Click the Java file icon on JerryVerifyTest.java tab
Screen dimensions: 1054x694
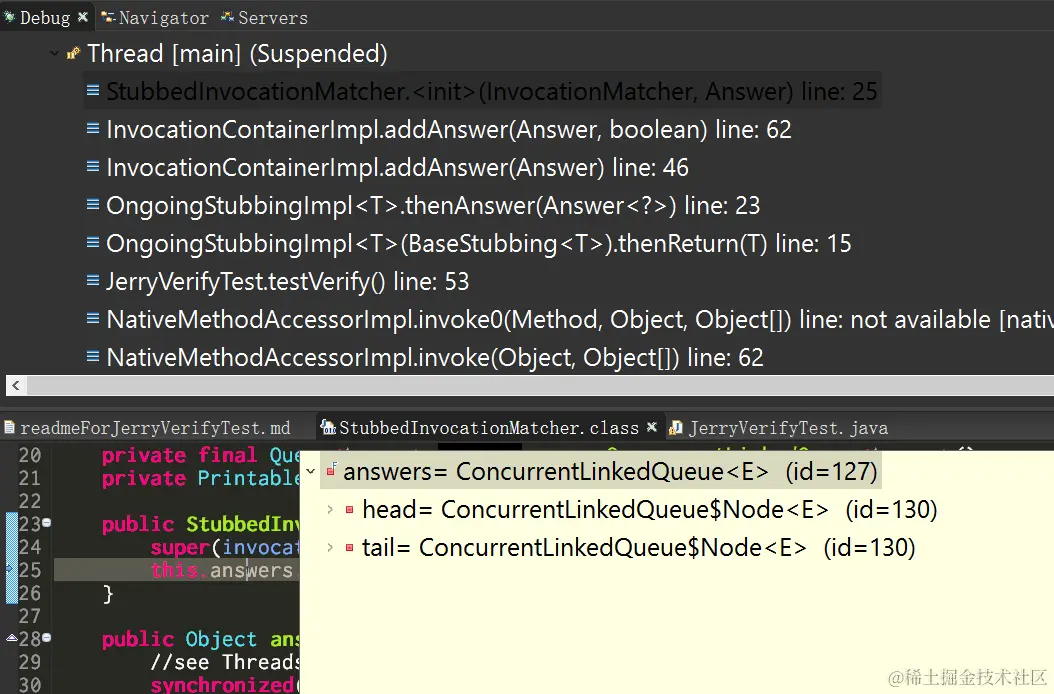tap(676, 428)
